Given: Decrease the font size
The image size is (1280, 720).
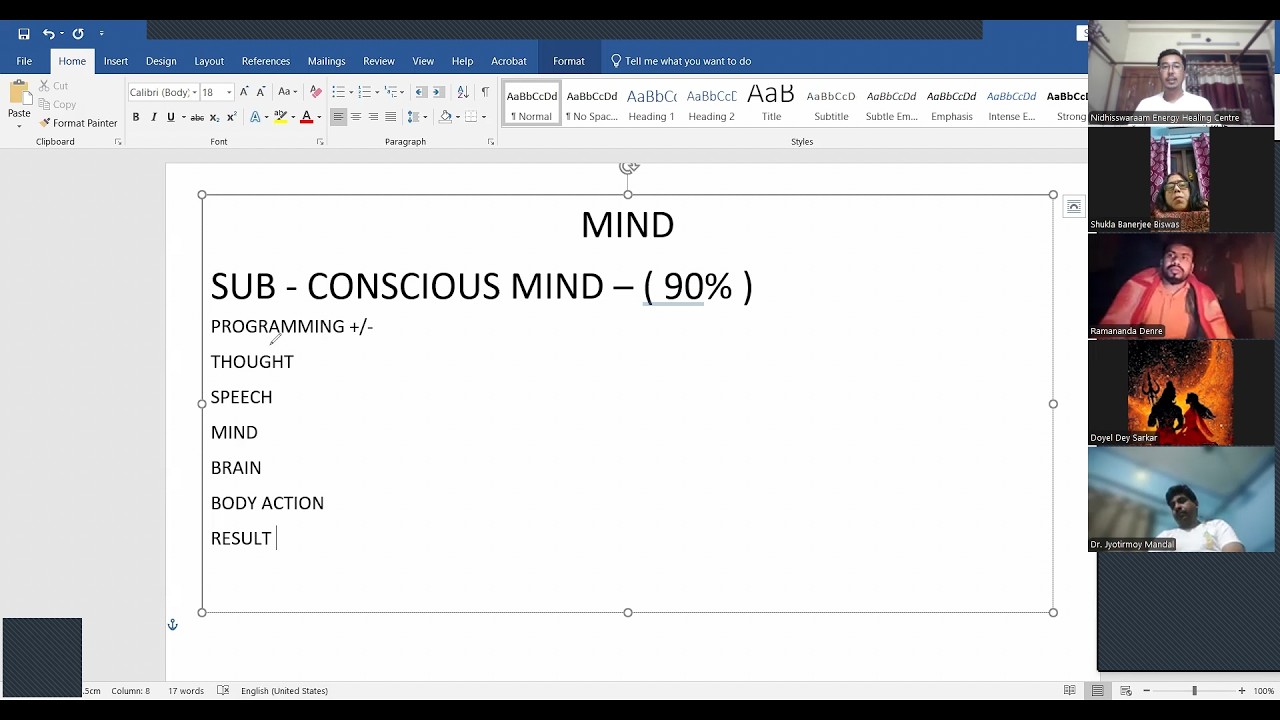Looking at the screenshot, I should [x=261, y=92].
